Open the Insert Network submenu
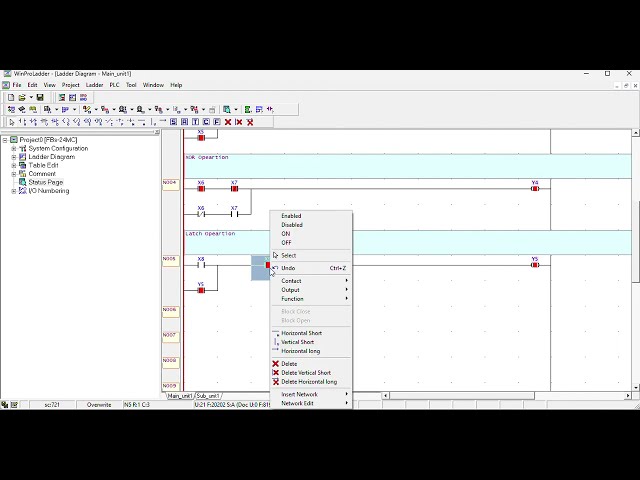The image size is (640, 480). [311, 394]
